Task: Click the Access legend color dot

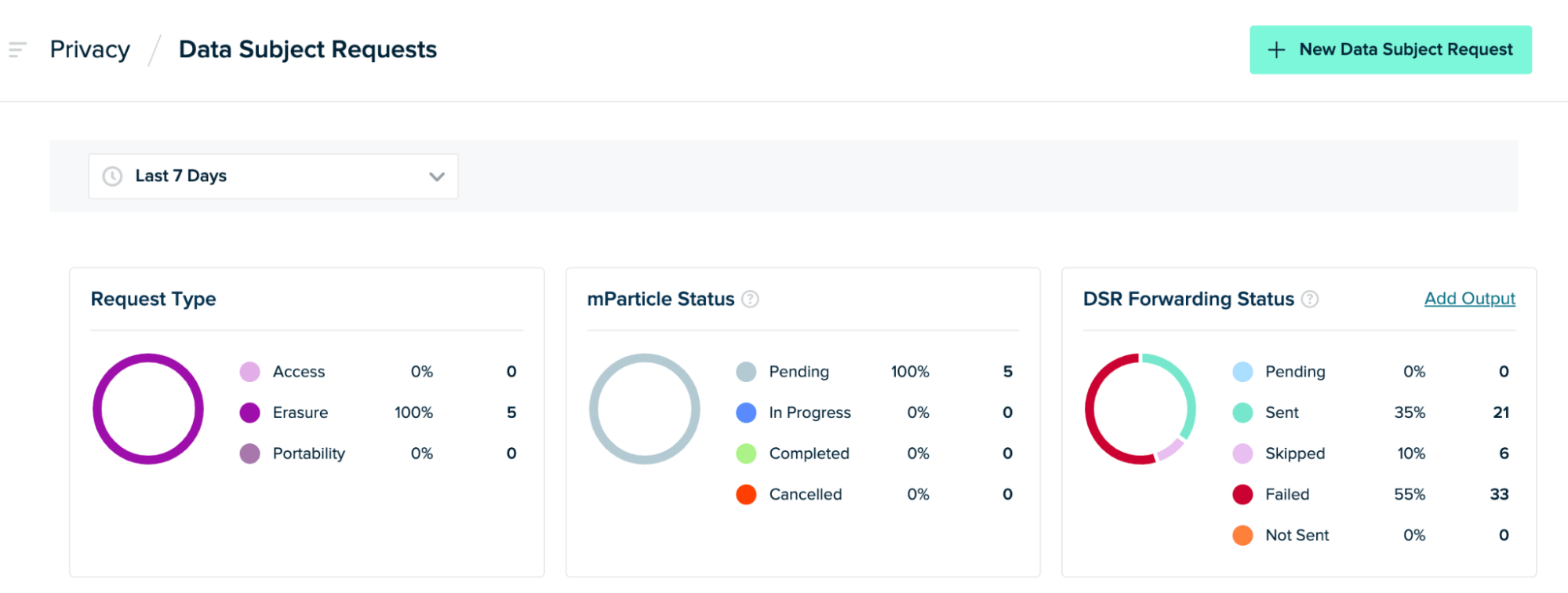Action: click(x=249, y=372)
